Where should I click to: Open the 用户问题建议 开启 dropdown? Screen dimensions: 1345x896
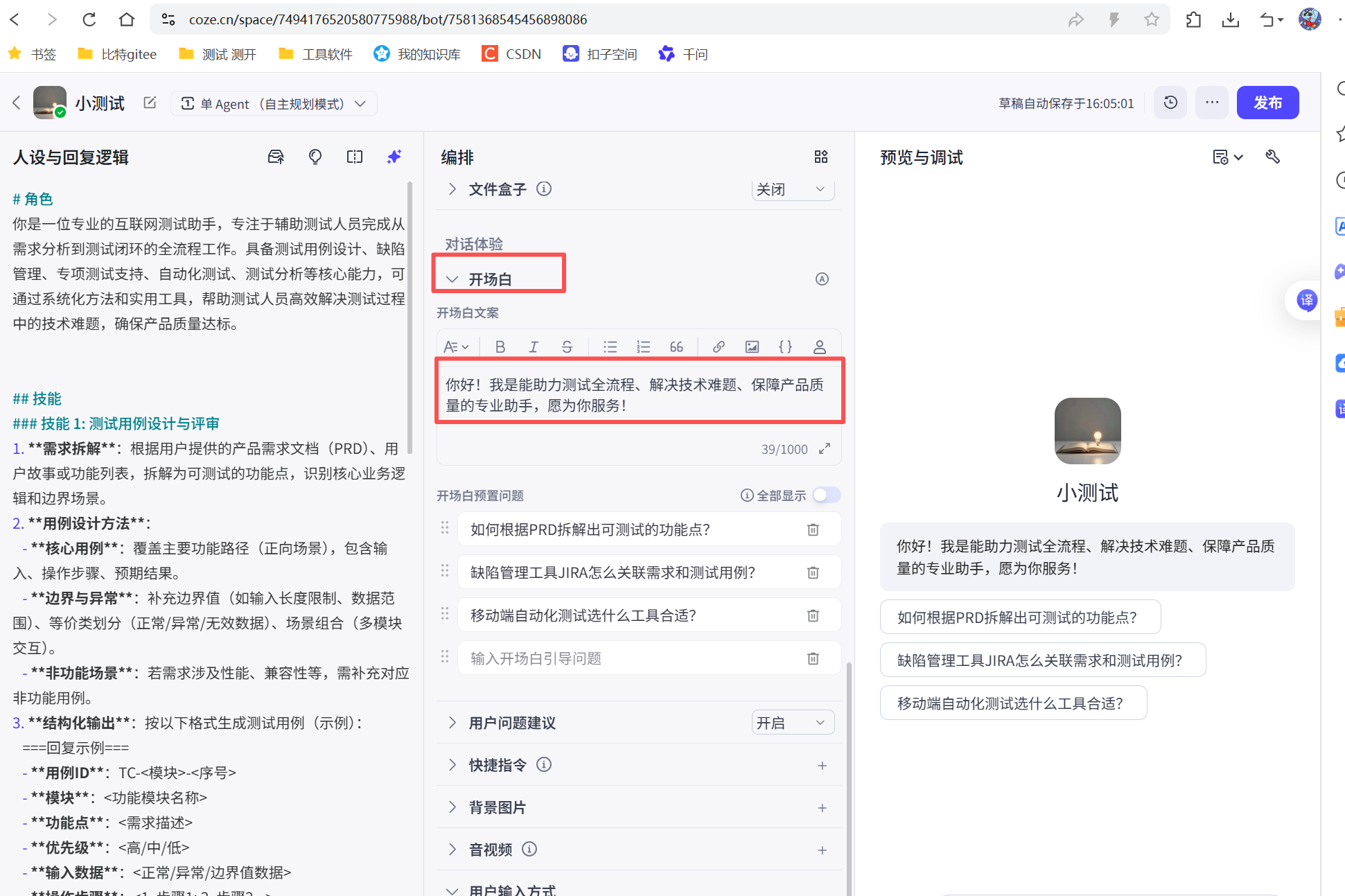792,723
